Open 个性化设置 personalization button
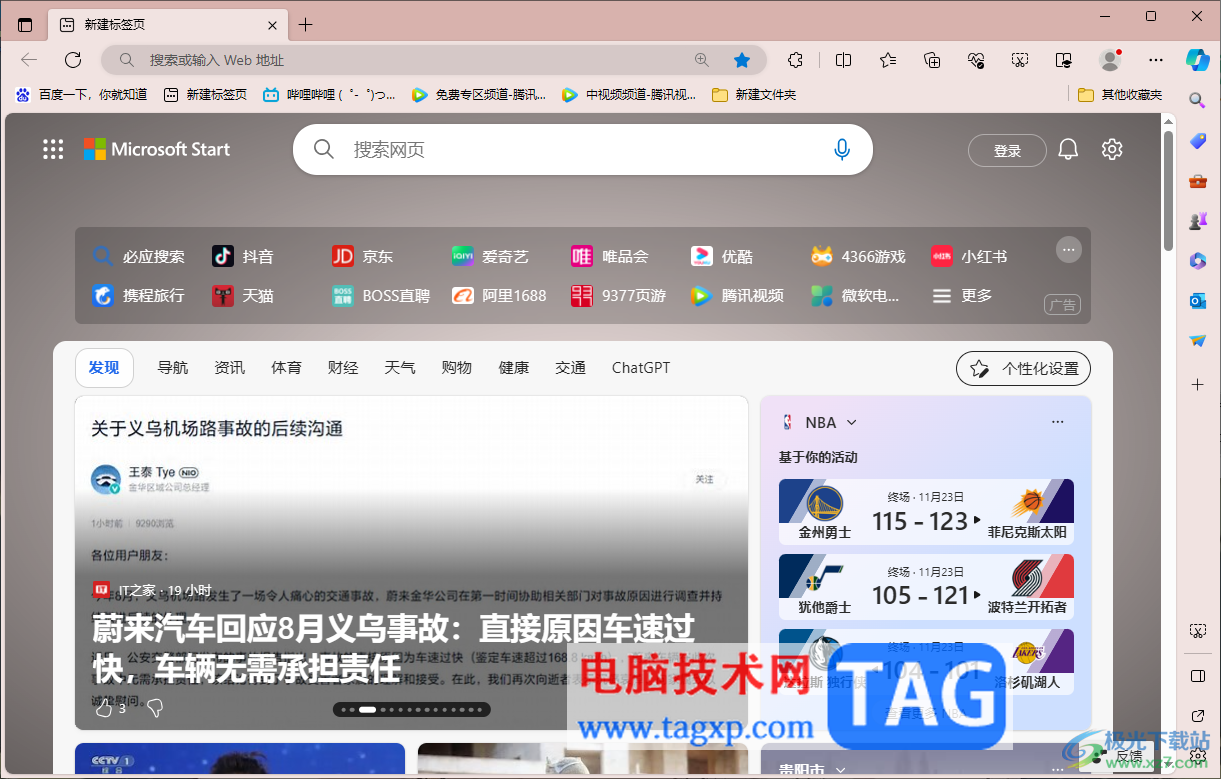This screenshot has width=1221, height=779. pos(1023,368)
